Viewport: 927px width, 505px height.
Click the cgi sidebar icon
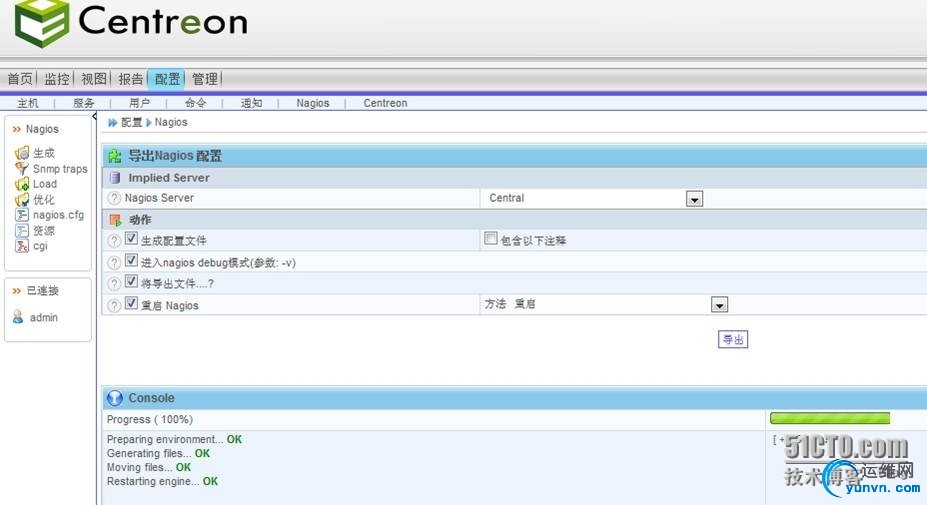click(22, 246)
